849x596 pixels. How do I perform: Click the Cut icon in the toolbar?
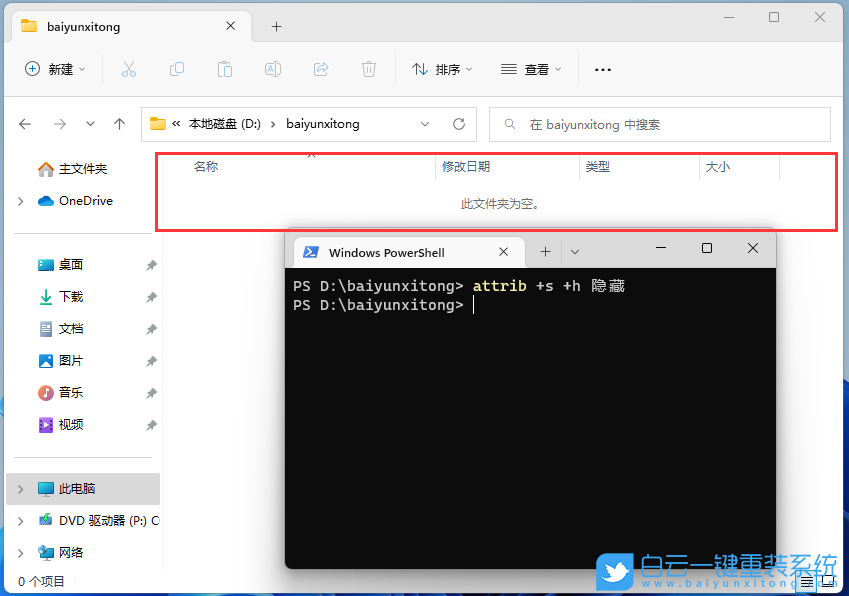[127, 69]
